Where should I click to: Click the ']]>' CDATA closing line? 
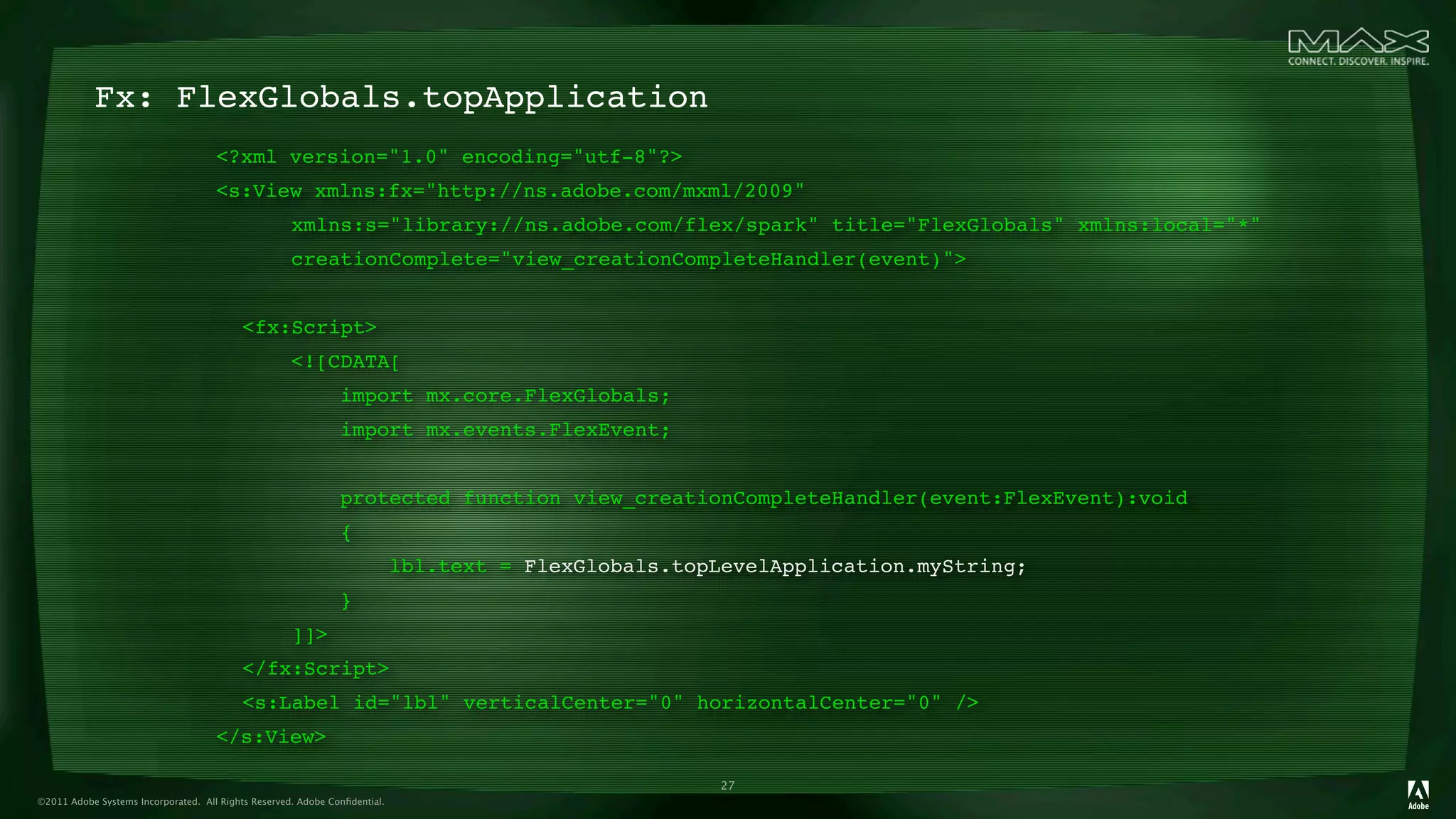tap(311, 635)
